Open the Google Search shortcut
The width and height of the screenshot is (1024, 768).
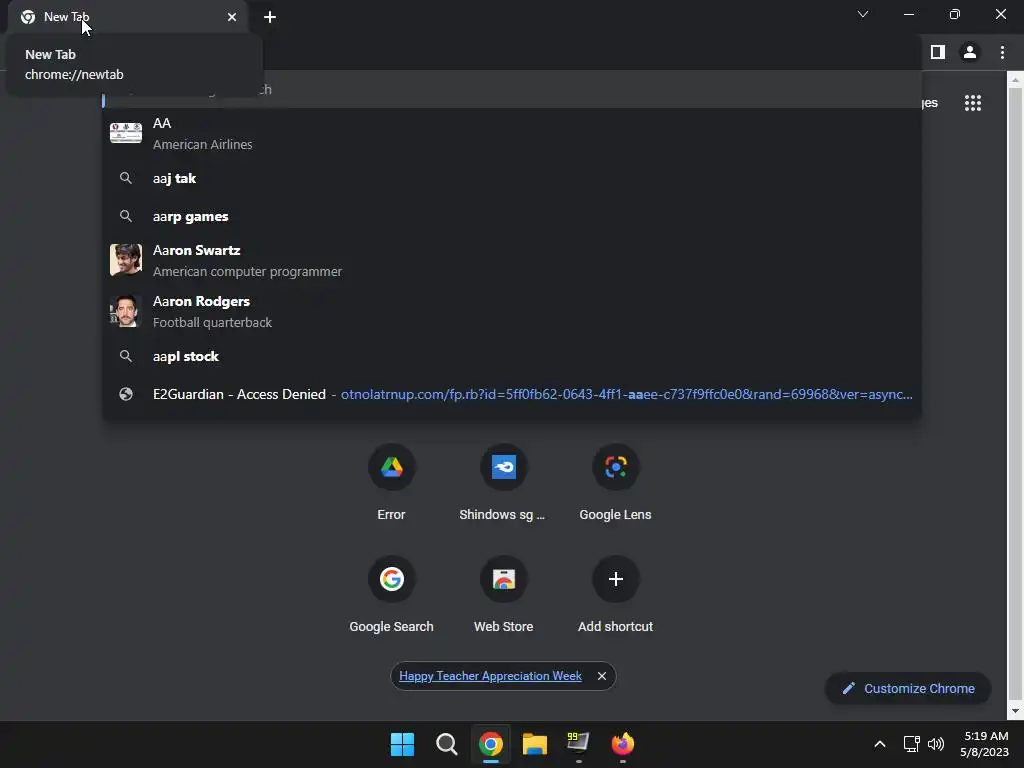[x=391, y=595]
